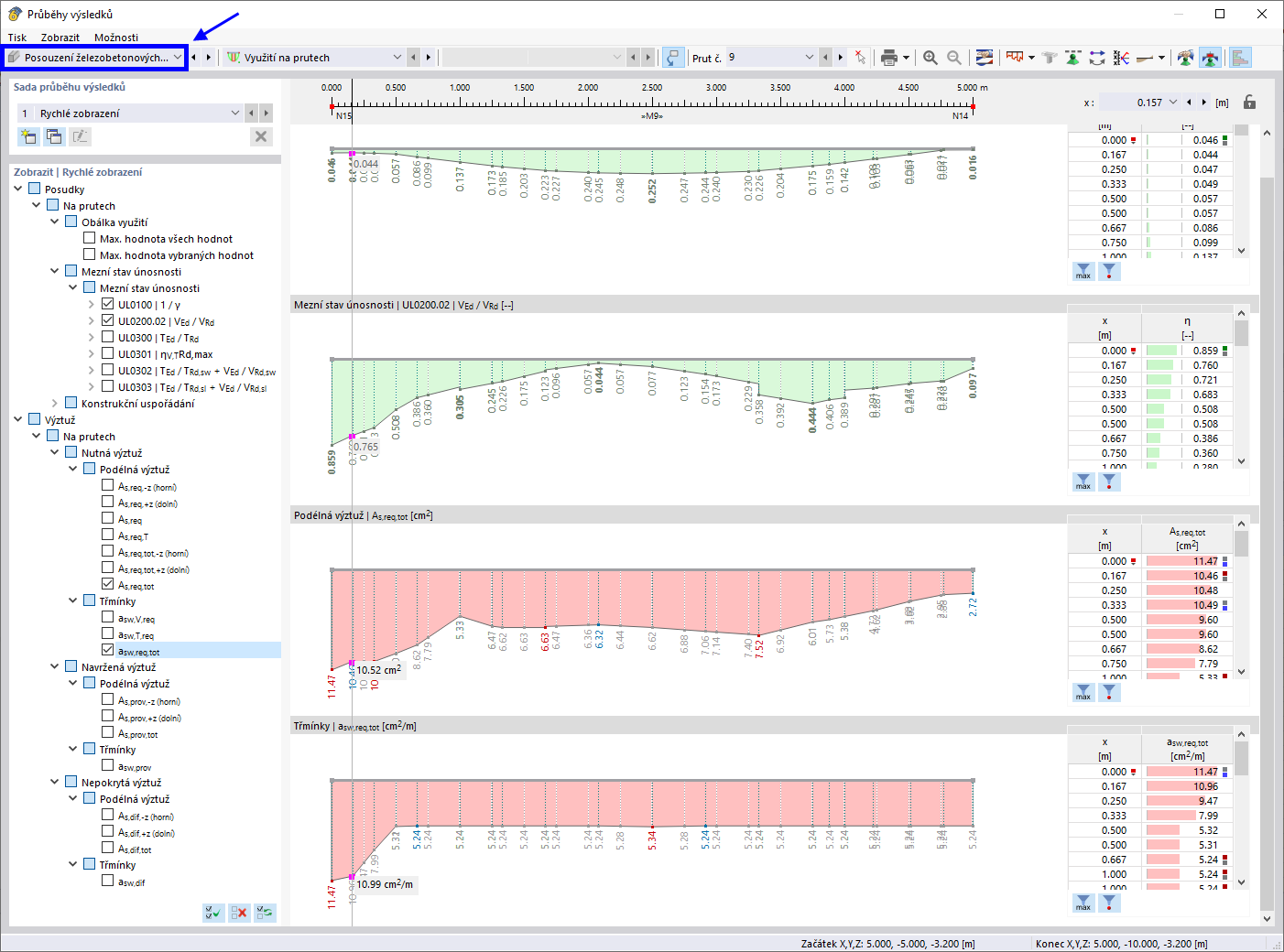
Task: Enable the As,prov,tot checkbox
Action: [108, 732]
